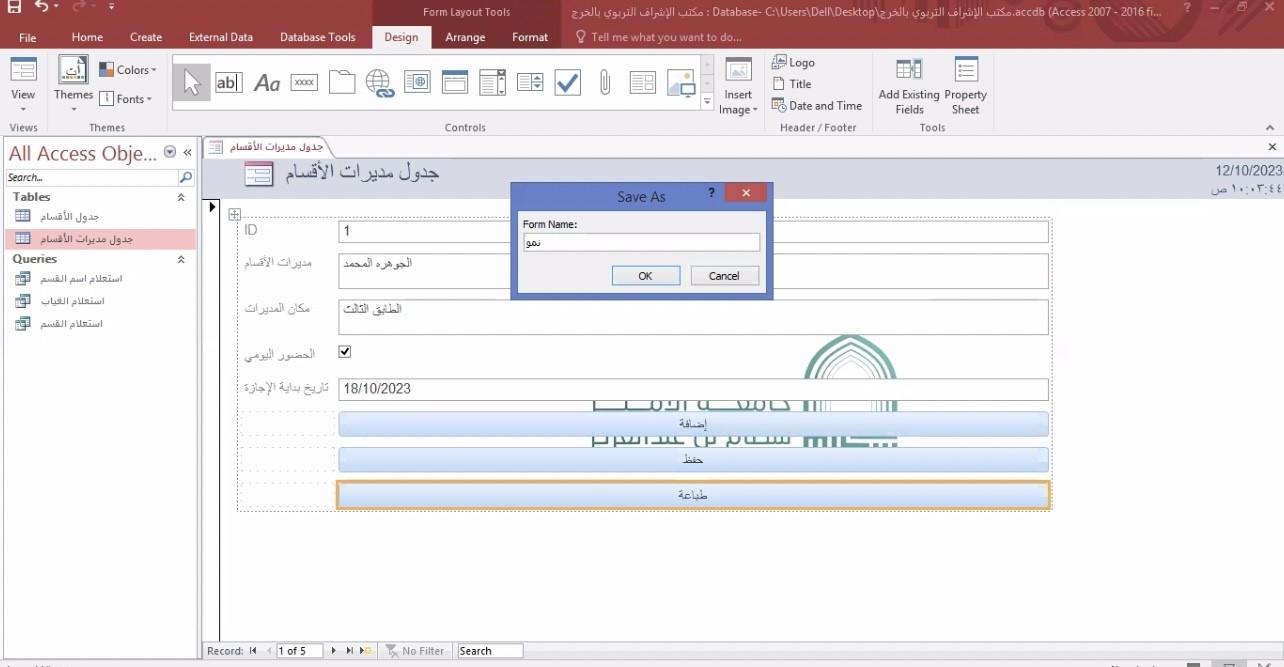
Task: Collapse the Tables group in navigation pane
Action: [181, 198]
